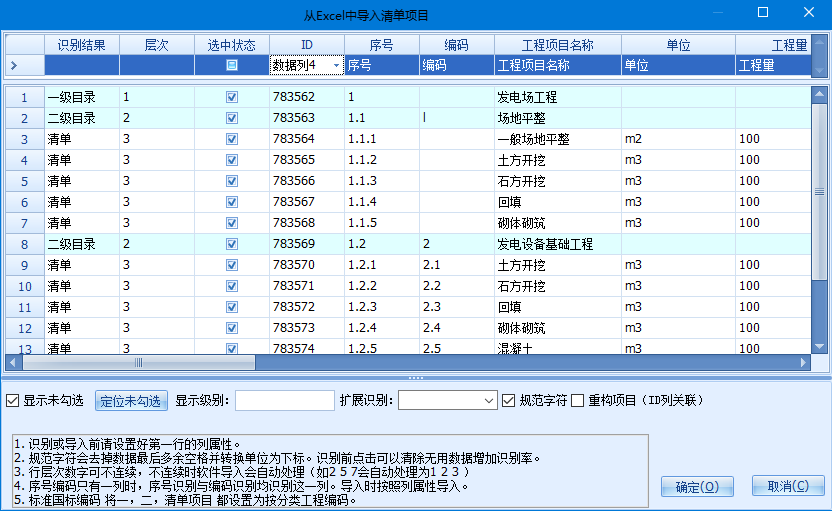Viewport: 832px width, 511px height.
Task: Uncheck the selection box in row 1
Action: point(232,97)
